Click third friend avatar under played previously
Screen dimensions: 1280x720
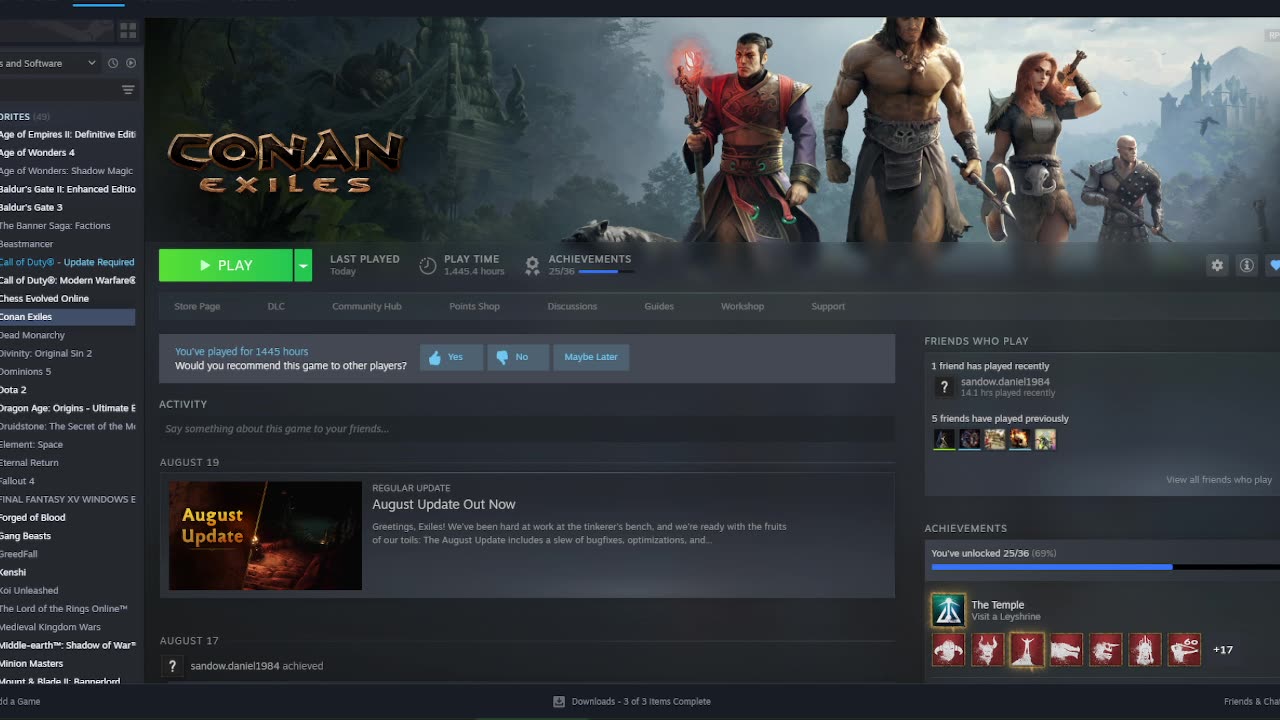tap(994, 439)
